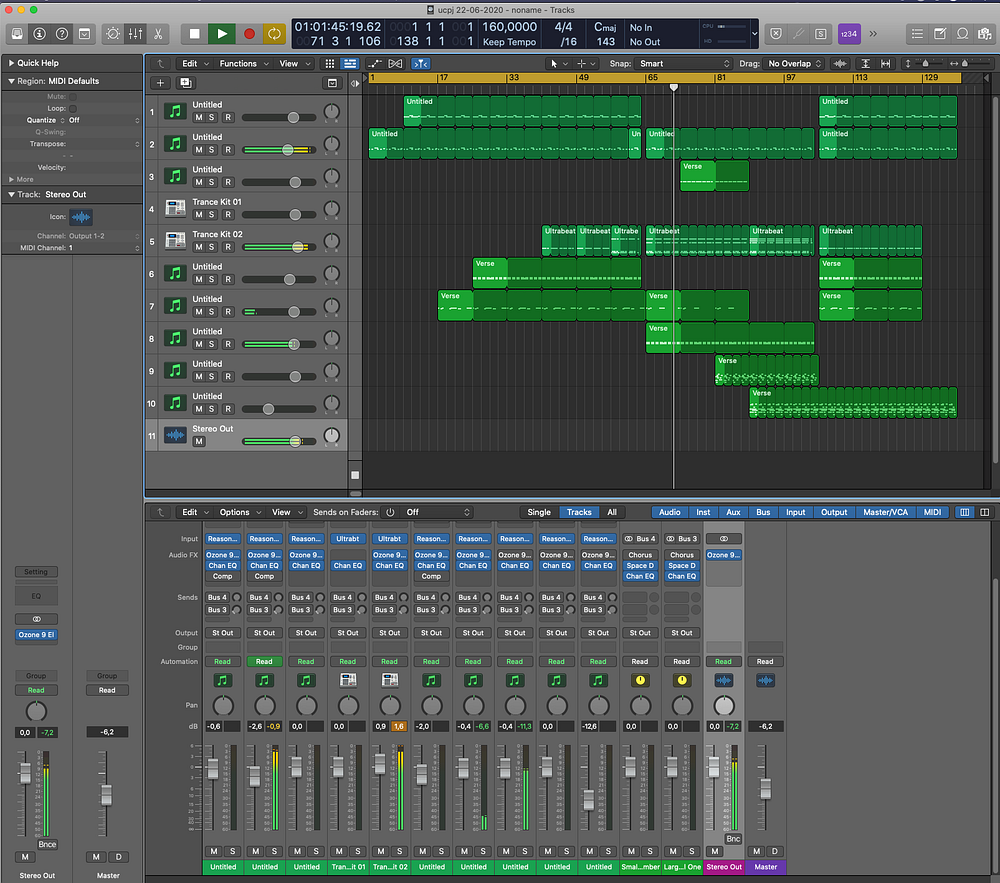Open the Smart Controls dial icon

pos(112,34)
